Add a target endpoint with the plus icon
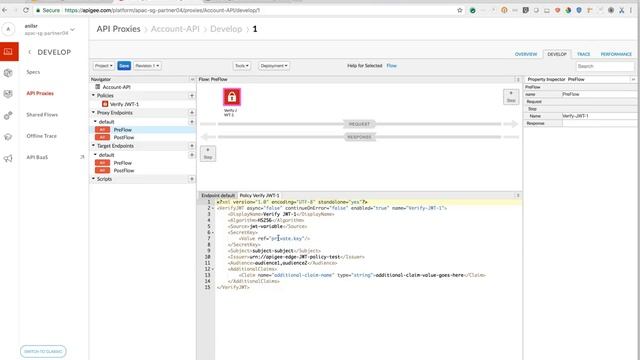The image size is (640, 360). (191, 146)
